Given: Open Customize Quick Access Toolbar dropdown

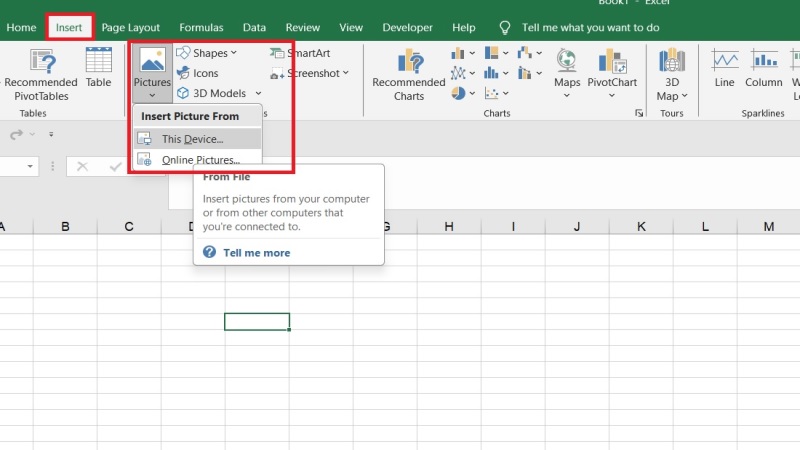Looking at the screenshot, I should click(x=51, y=134).
